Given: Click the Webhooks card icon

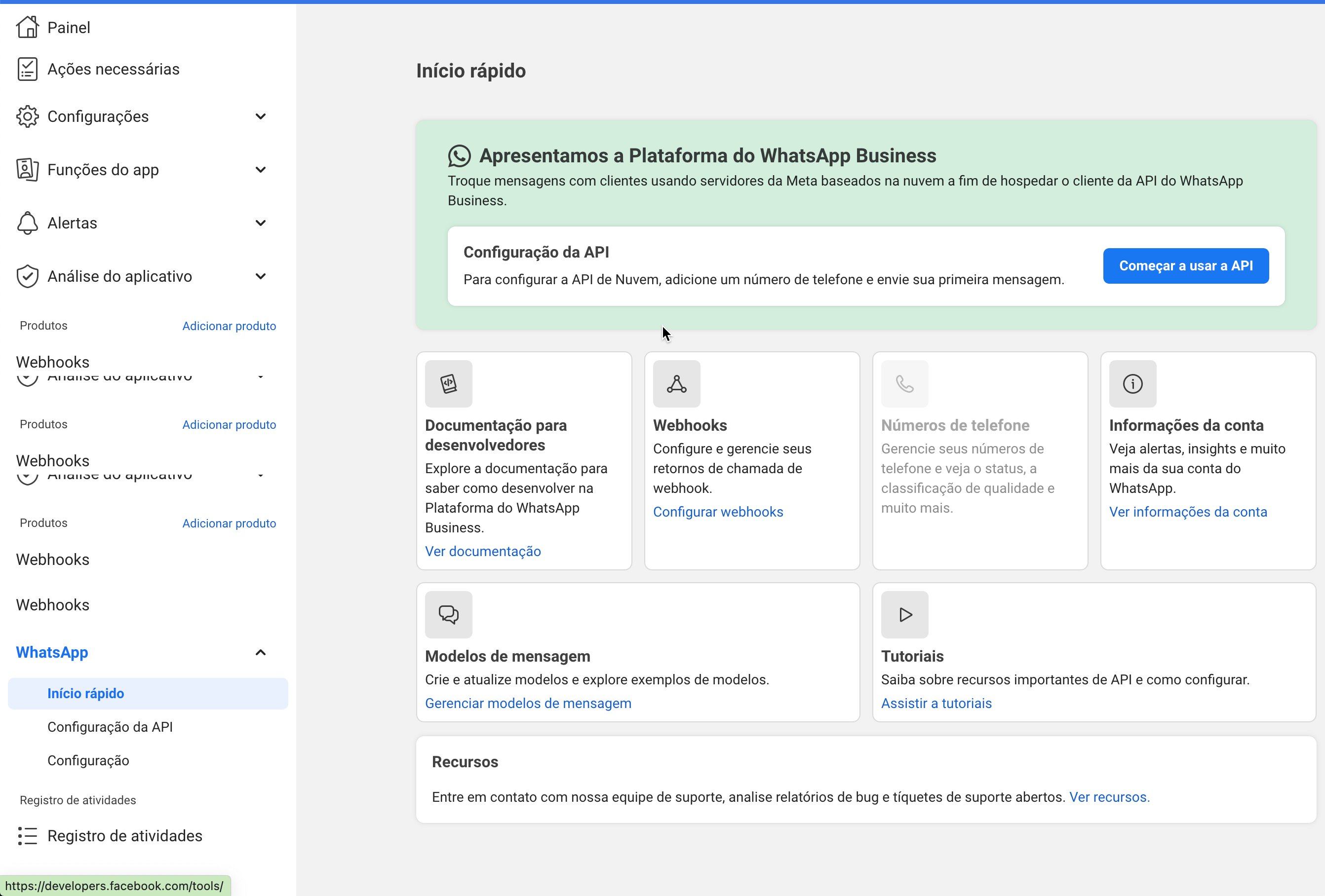Looking at the screenshot, I should click(x=676, y=383).
